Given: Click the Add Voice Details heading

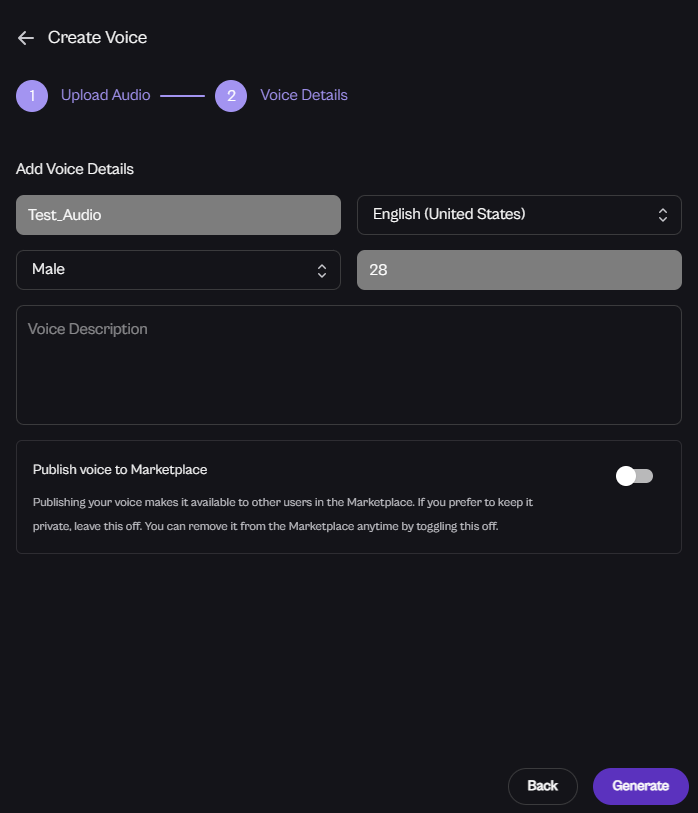Looking at the screenshot, I should (x=75, y=169).
